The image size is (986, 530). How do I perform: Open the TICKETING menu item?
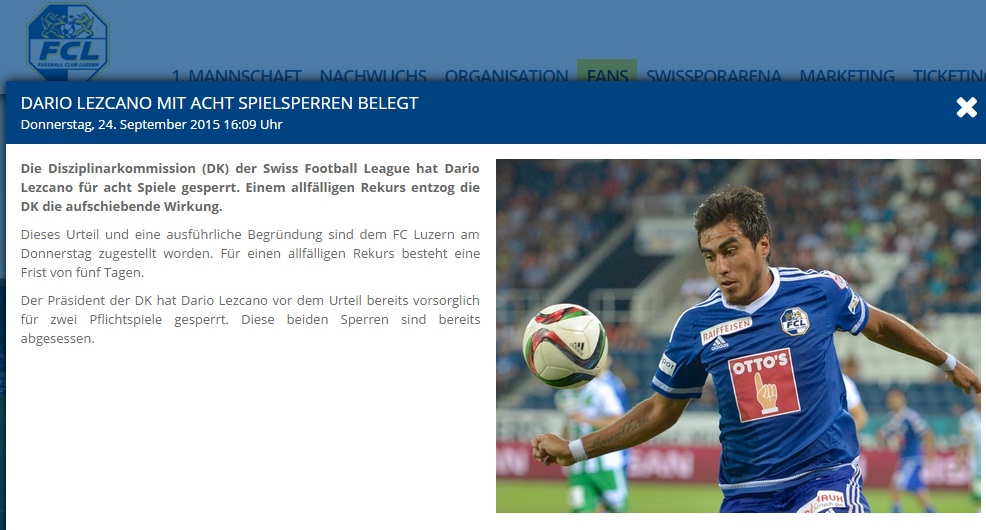tap(949, 75)
